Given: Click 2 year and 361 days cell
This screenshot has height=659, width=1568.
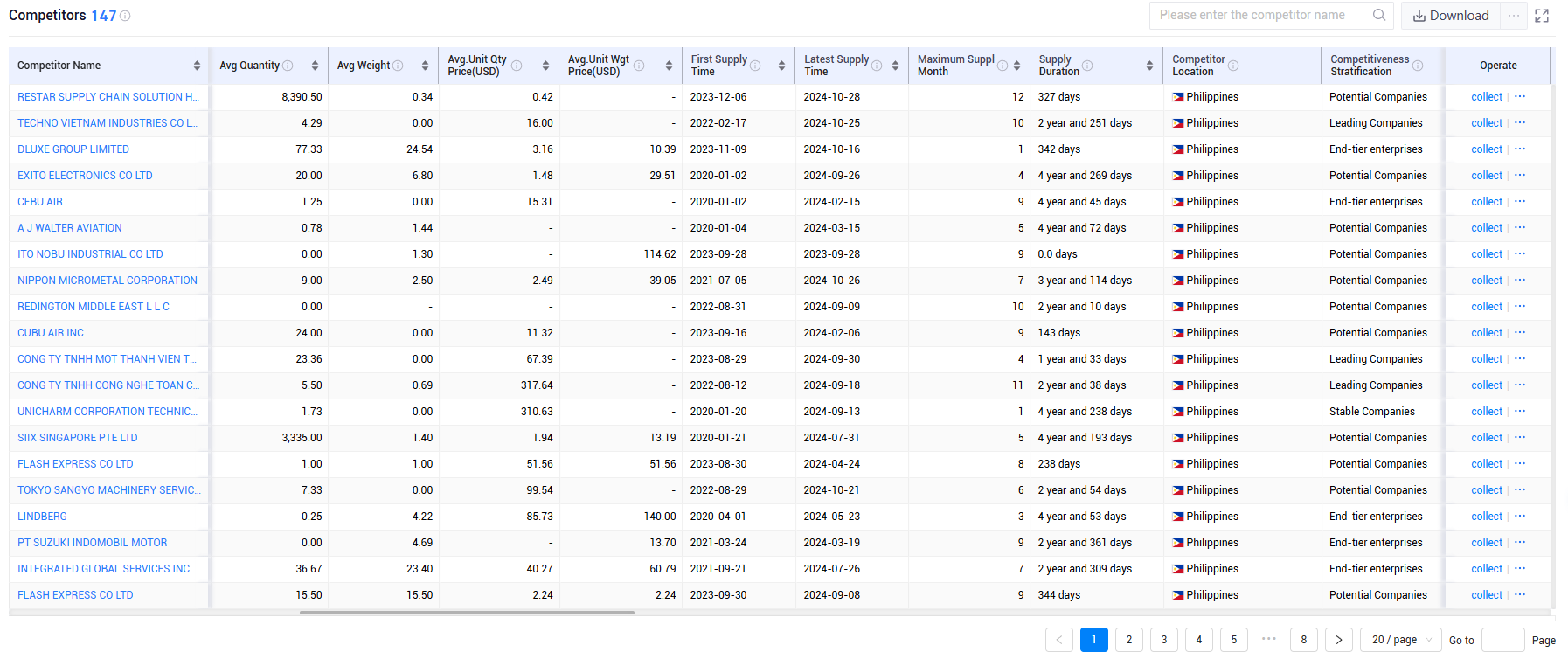Looking at the screenshot, I should tap(1085, 543).
